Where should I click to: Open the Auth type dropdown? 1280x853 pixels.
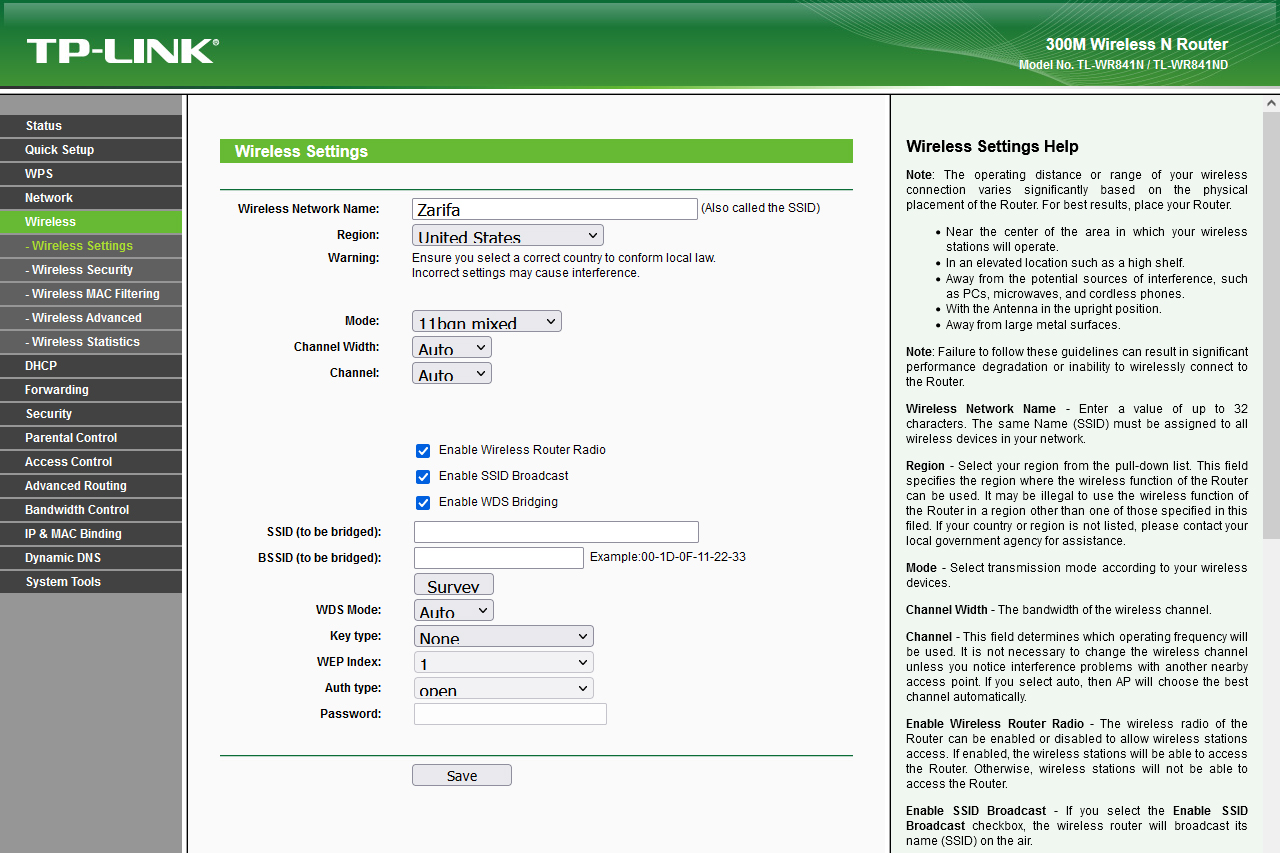tap(504, 688)
